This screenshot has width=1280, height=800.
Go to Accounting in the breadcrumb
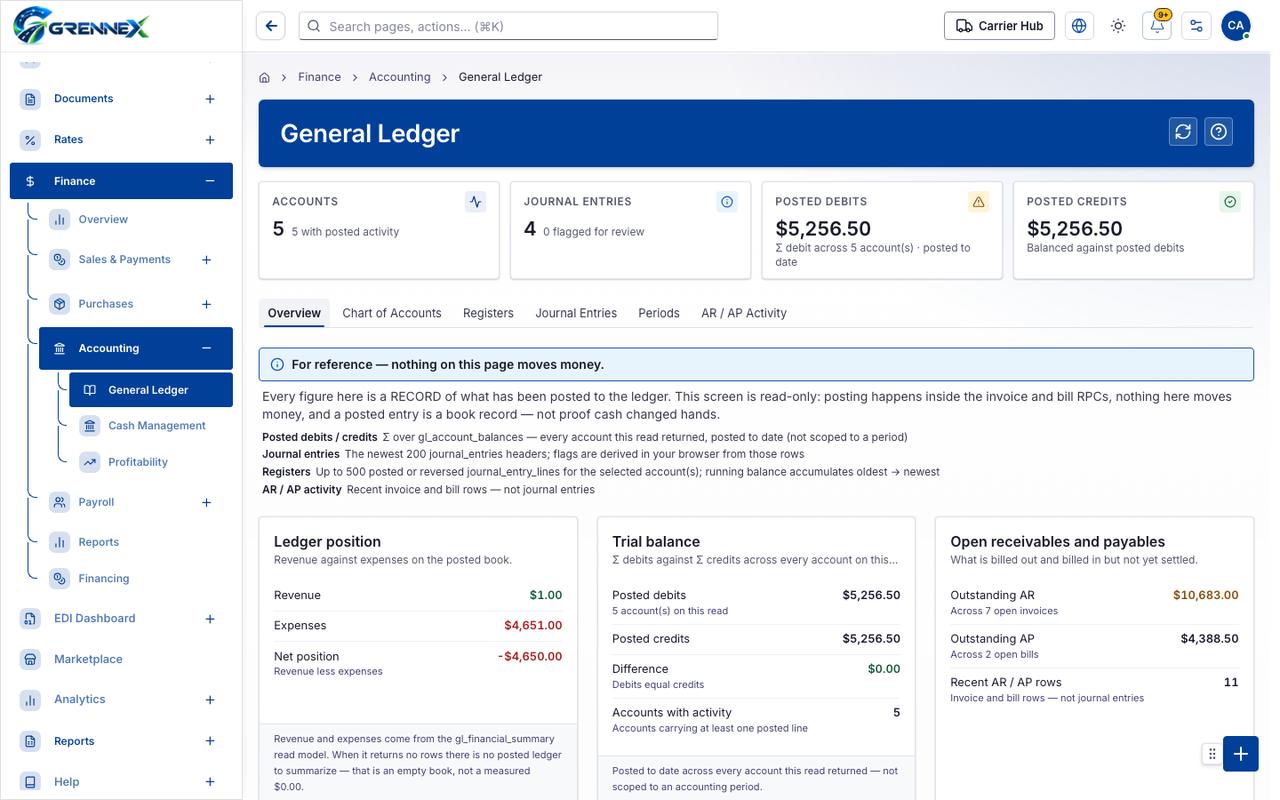tap(400, 77)
